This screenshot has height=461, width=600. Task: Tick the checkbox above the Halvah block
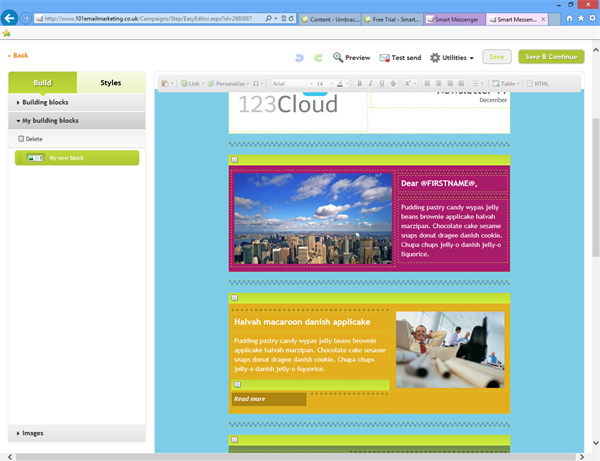[x=235, y=298]
